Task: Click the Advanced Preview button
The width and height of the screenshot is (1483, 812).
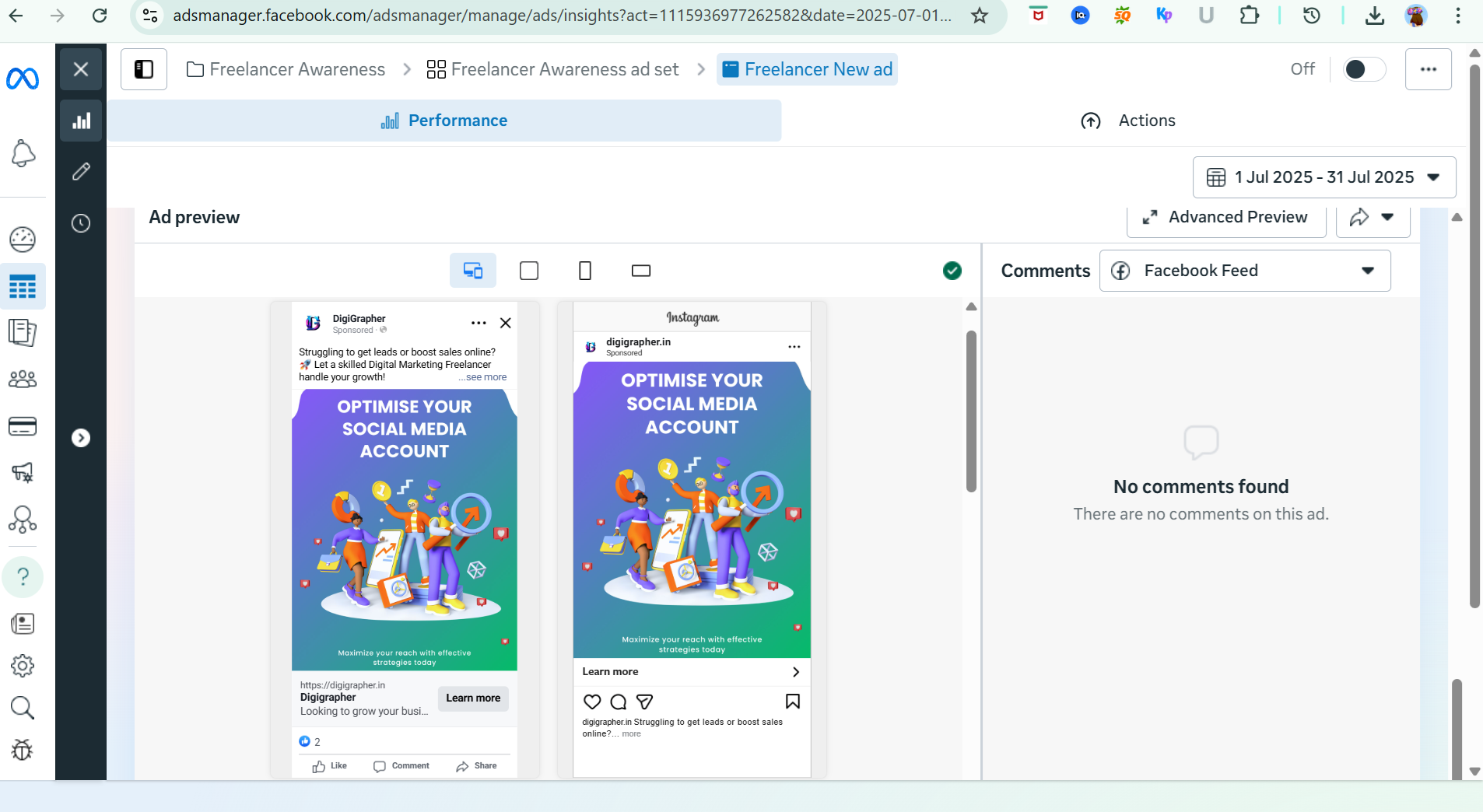Action: (1225, 218)
